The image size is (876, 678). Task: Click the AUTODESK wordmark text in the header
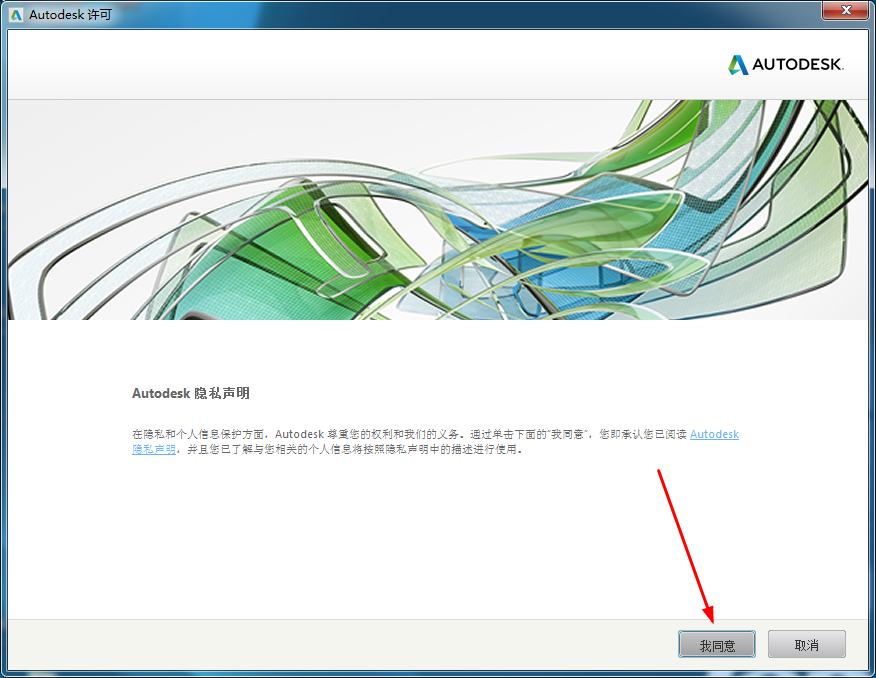point(798,65)
